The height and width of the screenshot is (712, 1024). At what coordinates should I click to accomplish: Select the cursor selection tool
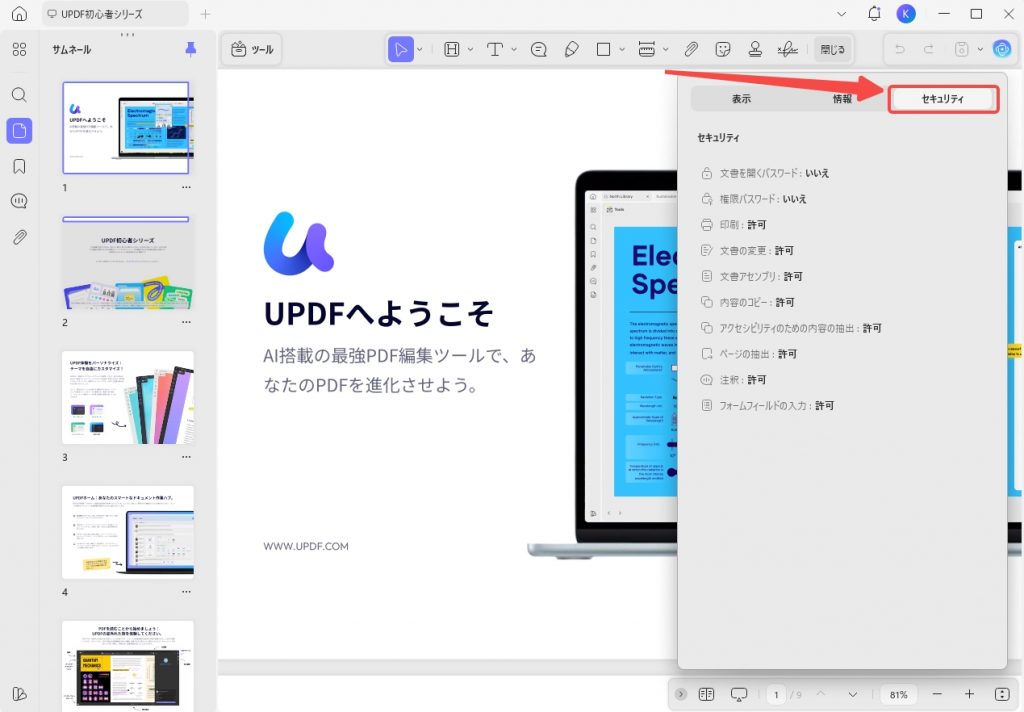[400, 49]
